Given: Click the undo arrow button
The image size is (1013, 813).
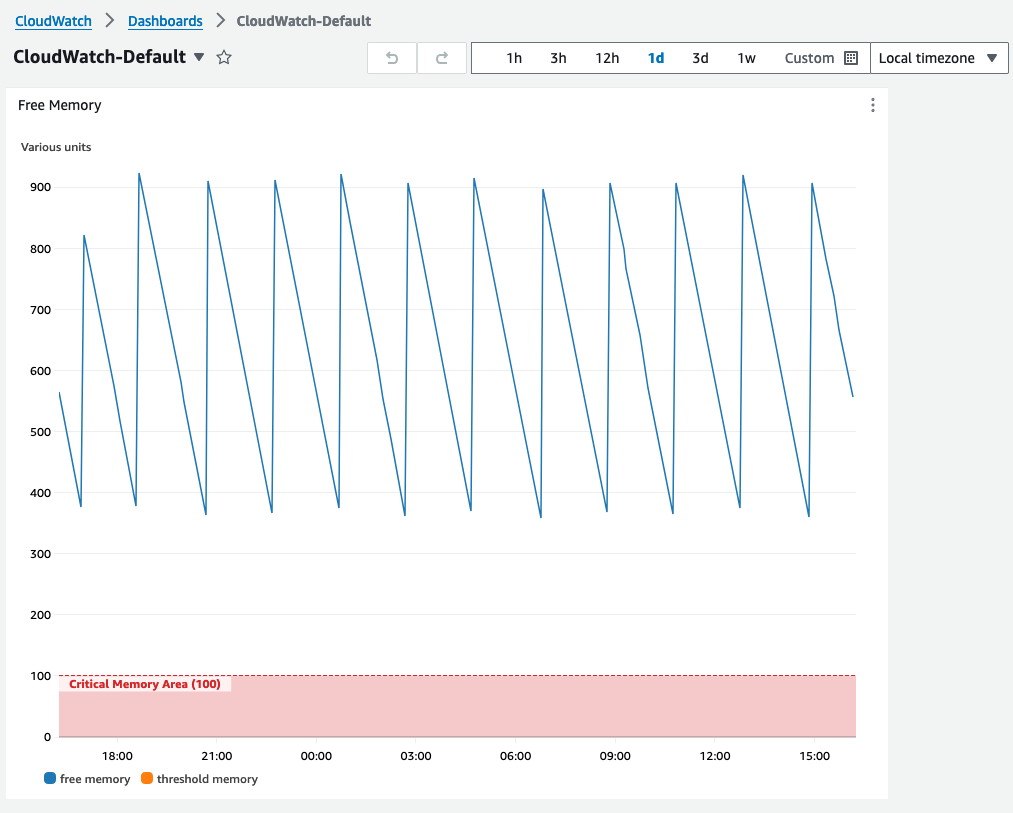Looking at the screenshot, I should [x=392, y=58].
